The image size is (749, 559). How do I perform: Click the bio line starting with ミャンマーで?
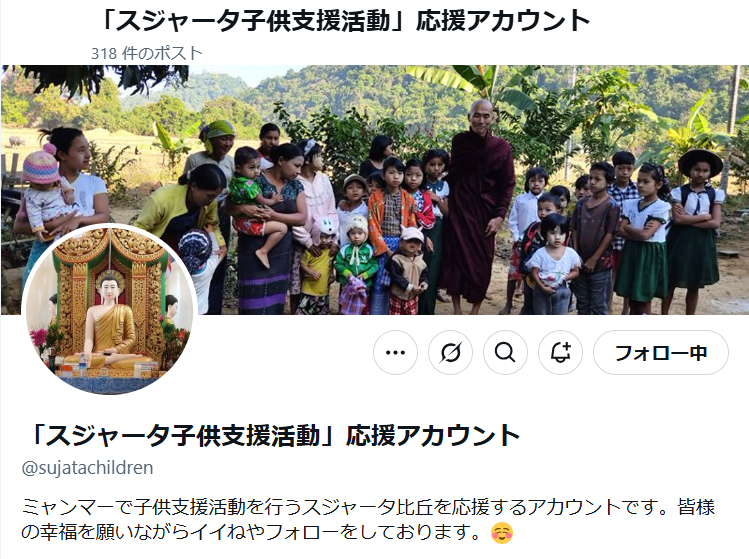[368, 507]
